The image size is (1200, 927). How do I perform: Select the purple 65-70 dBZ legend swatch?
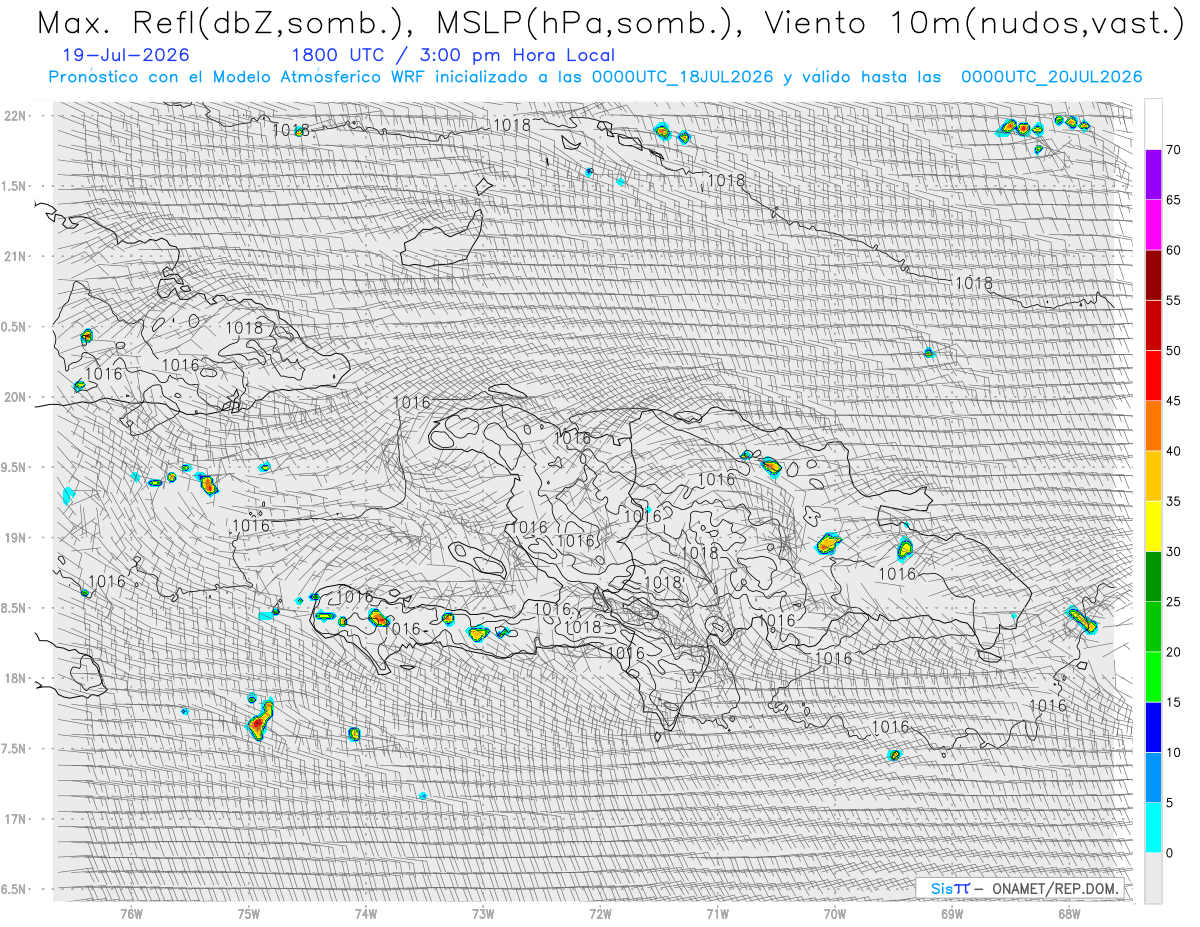(1153, 175)
